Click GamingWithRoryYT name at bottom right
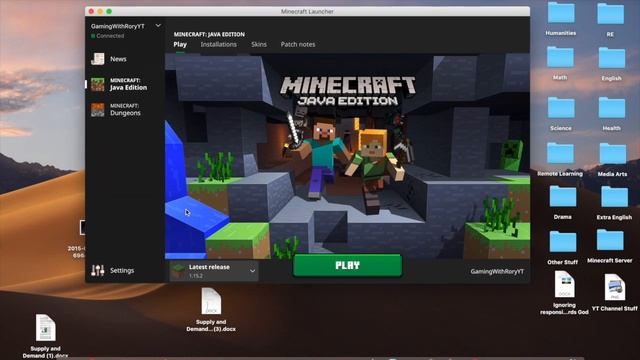Viewport: 640px width, 360px height. click(x=497, y=271)
